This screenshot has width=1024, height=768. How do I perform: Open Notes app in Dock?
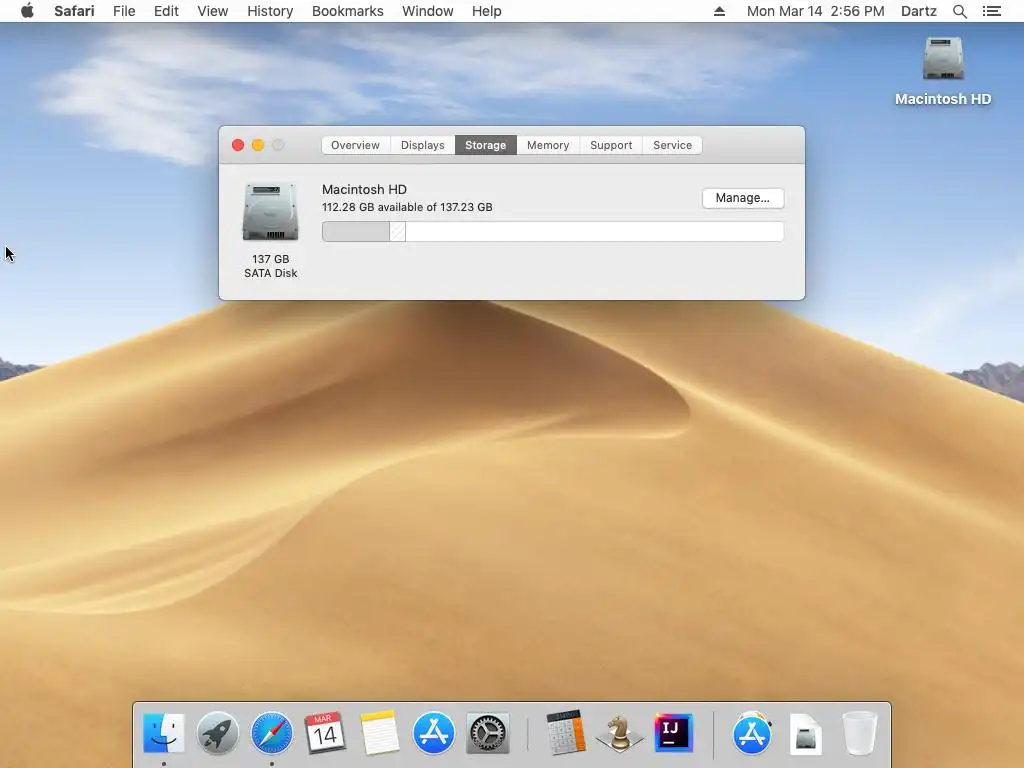tap(379, 733)
